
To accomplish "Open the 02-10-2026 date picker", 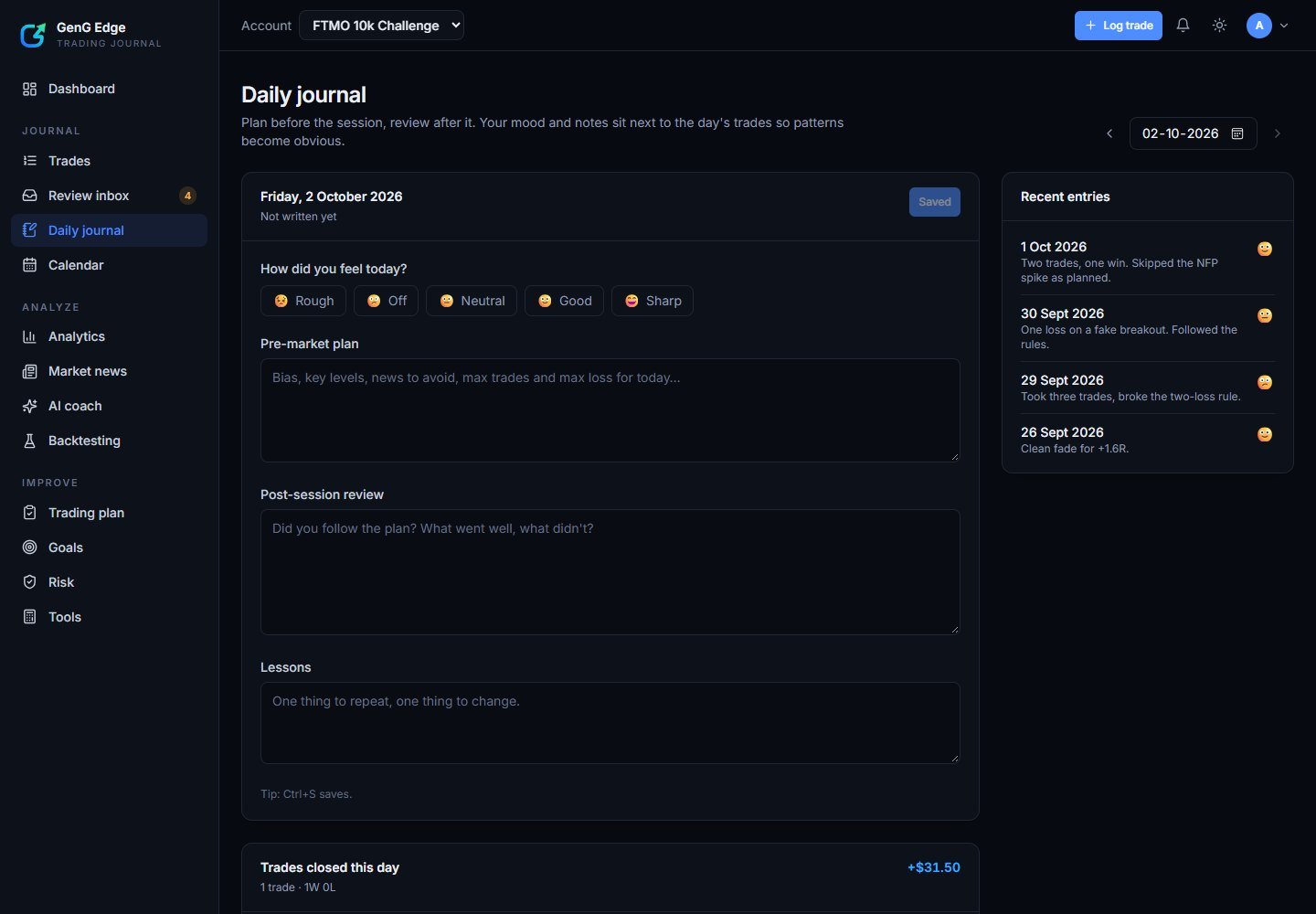I will point(1193,133).
